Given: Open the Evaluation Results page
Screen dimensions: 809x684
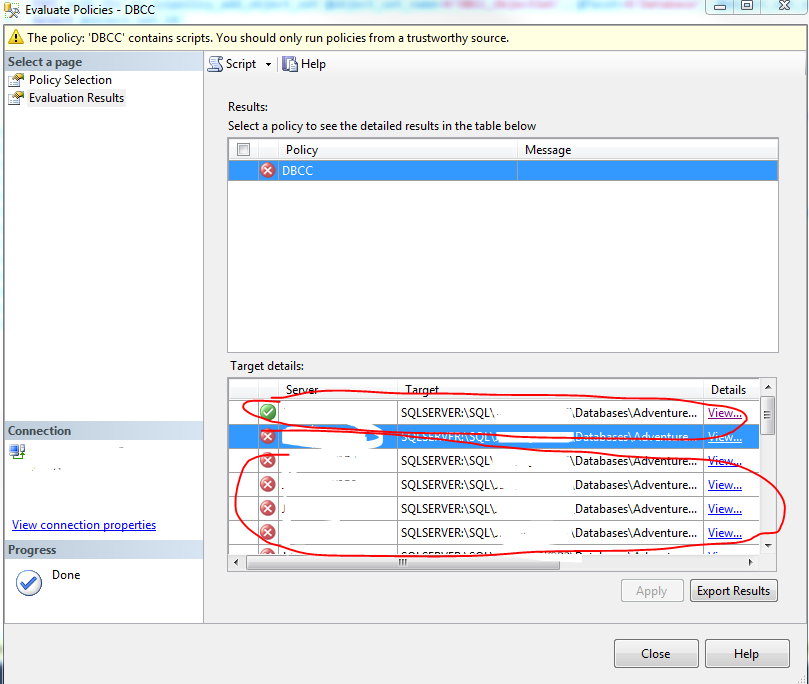Looking at the screenshot, I should click(76, 98).
